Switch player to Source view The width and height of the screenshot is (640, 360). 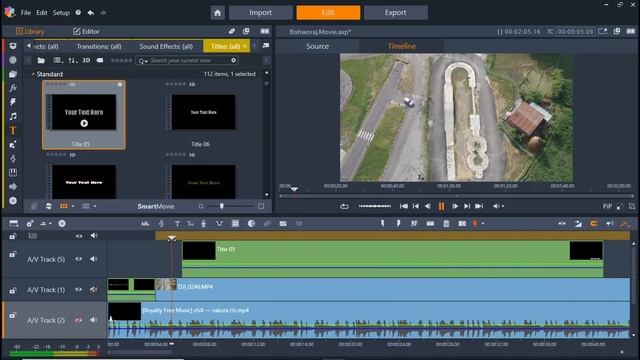[x=317, y=46]
